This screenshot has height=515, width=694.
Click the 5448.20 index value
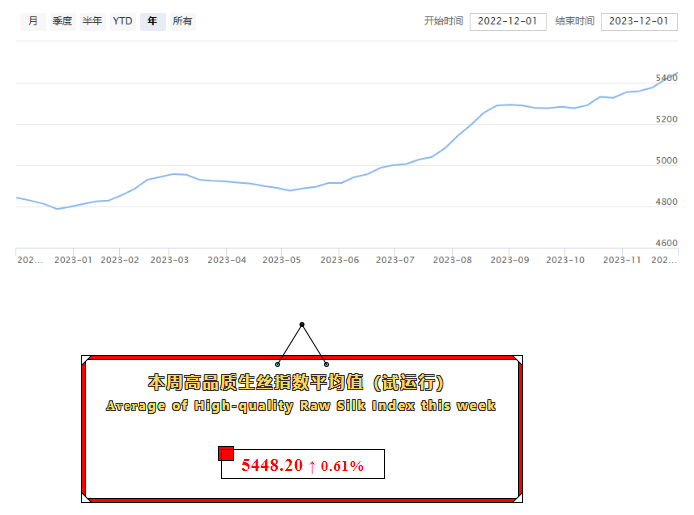(x=272, y=465)
